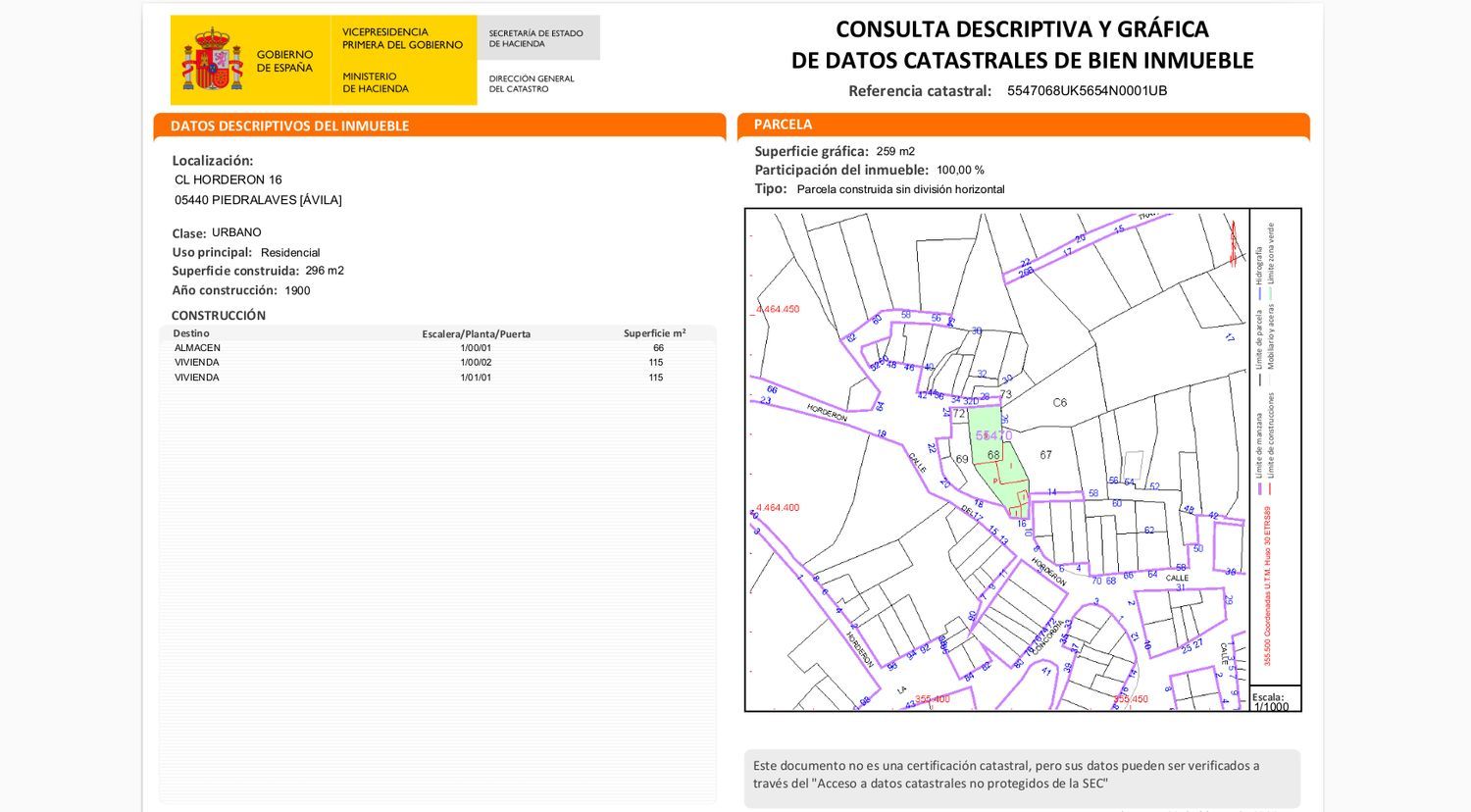Click the green highlighted parcel 68 on map
Image resolution: width=1471 pixels, height=812 pixels.
click(998, 461)
